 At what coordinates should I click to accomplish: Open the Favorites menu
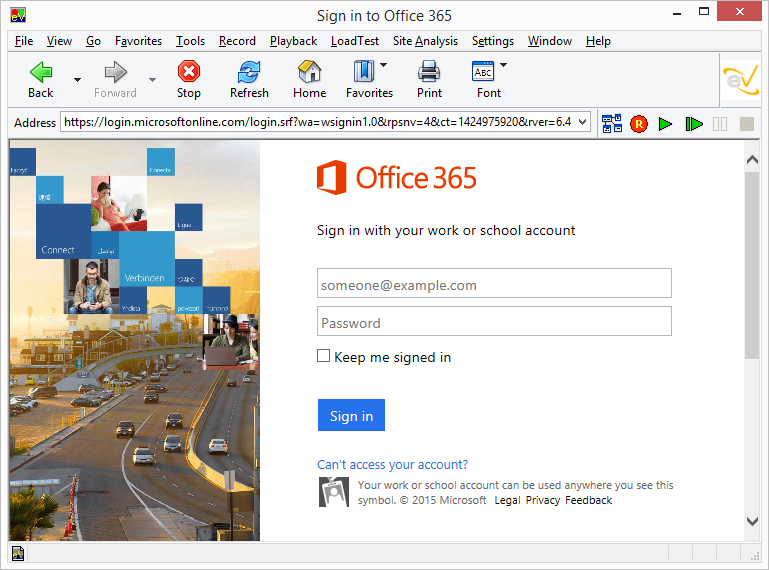click(x=138, y=41)
